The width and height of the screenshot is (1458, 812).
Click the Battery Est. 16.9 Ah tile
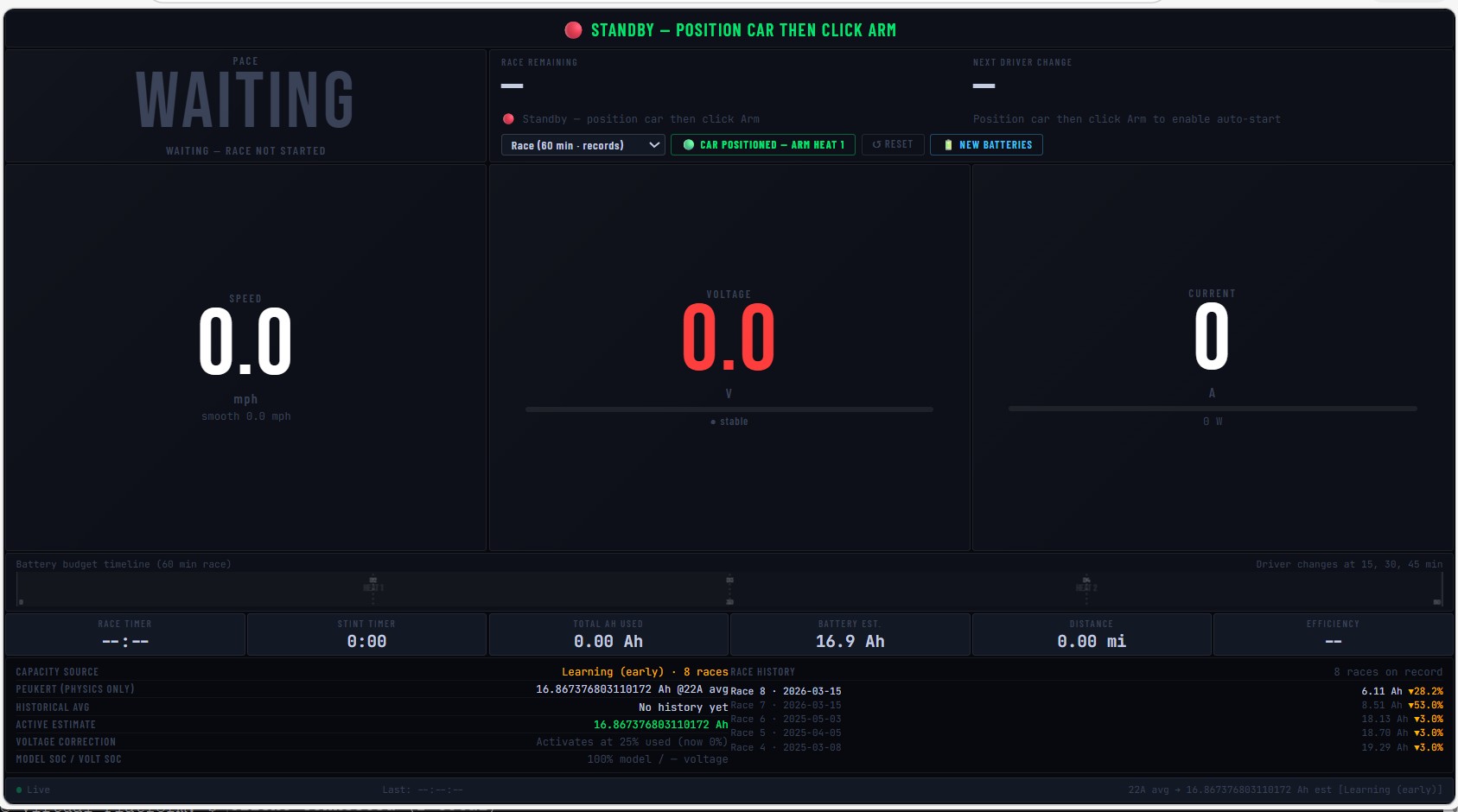coord(850,635)
